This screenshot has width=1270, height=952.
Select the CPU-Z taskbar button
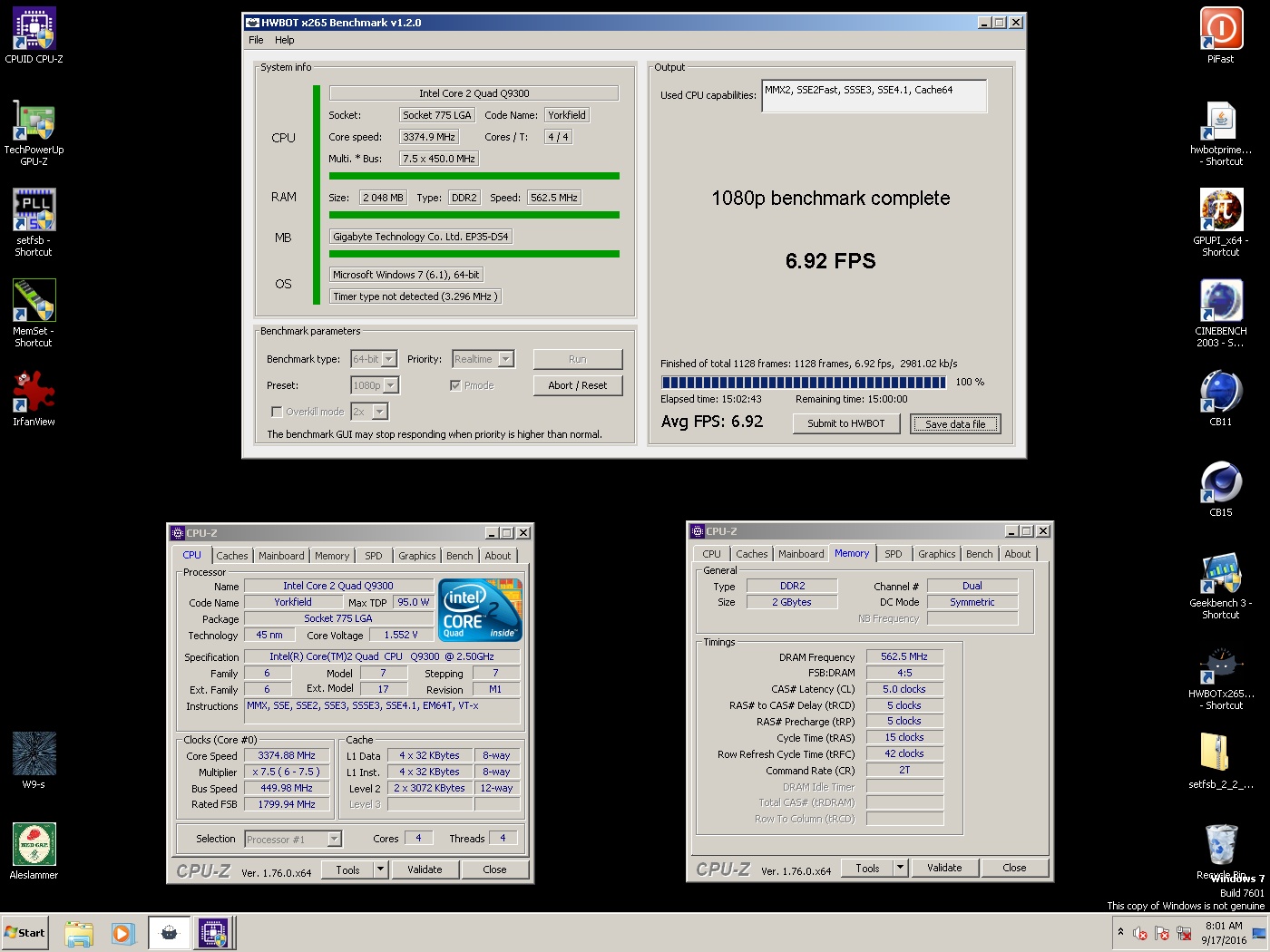[x=214, y=933]
